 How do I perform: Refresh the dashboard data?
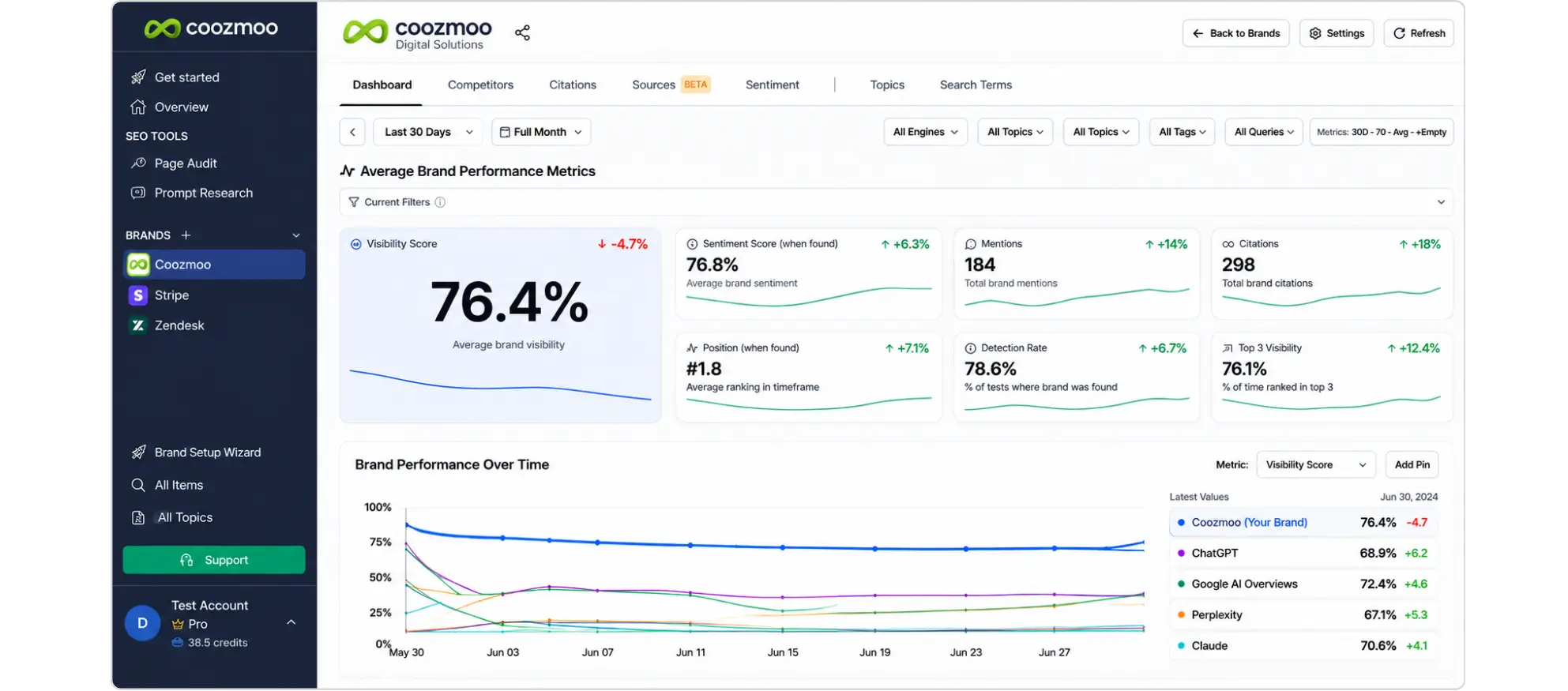pyautogui.click(x=1419, y=33)
